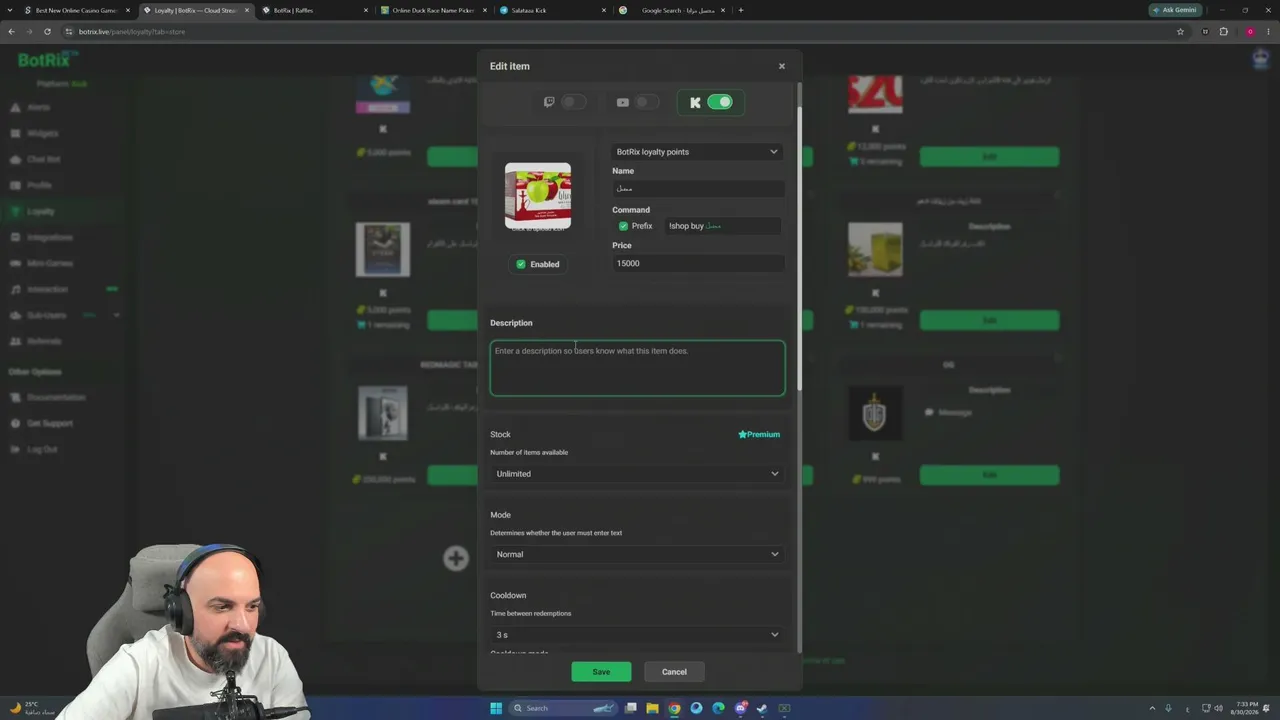Show hidden system tray icons
1280x720 pixels.
[x=1152, y=708]
